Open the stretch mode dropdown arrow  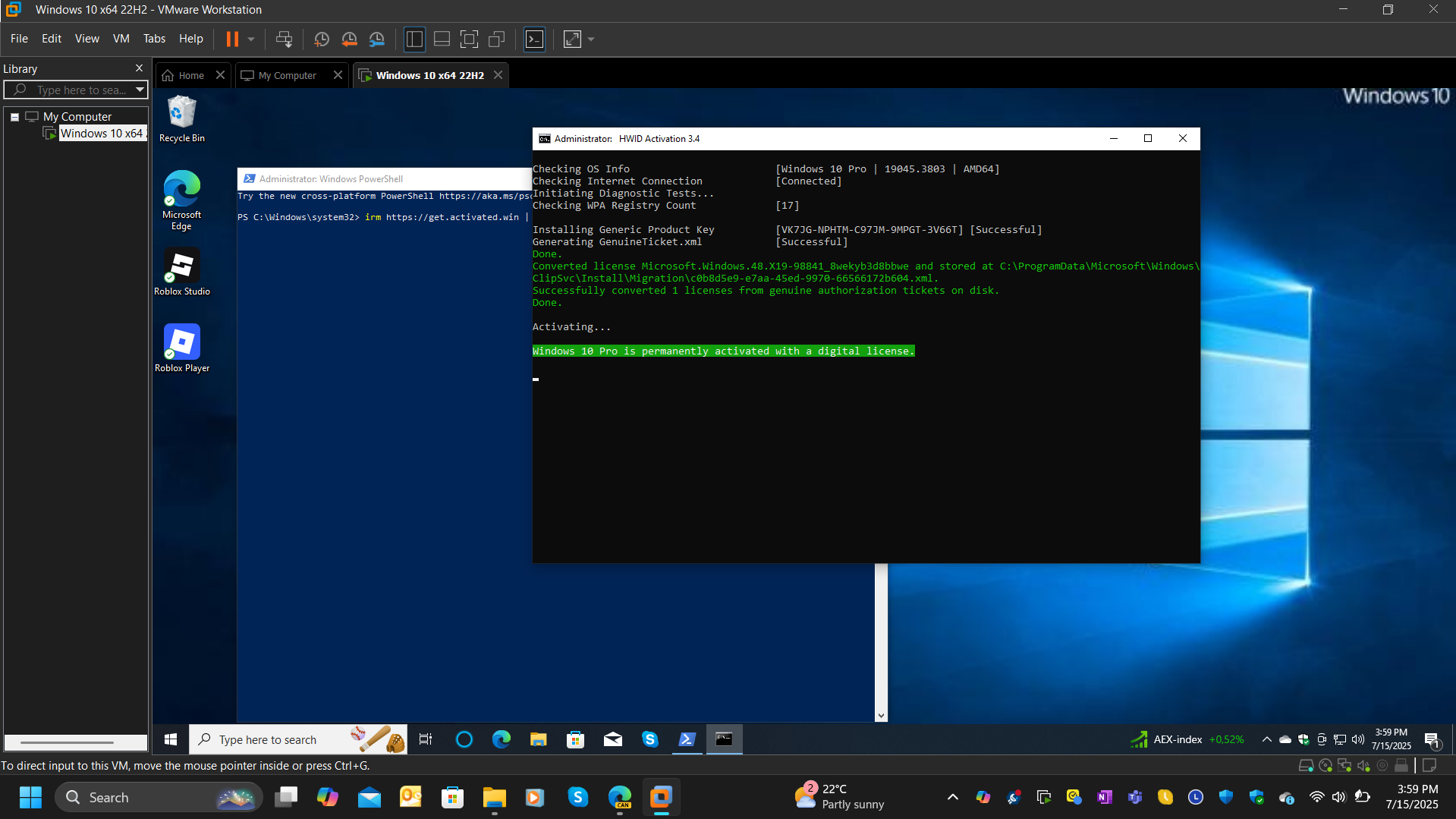591,39
